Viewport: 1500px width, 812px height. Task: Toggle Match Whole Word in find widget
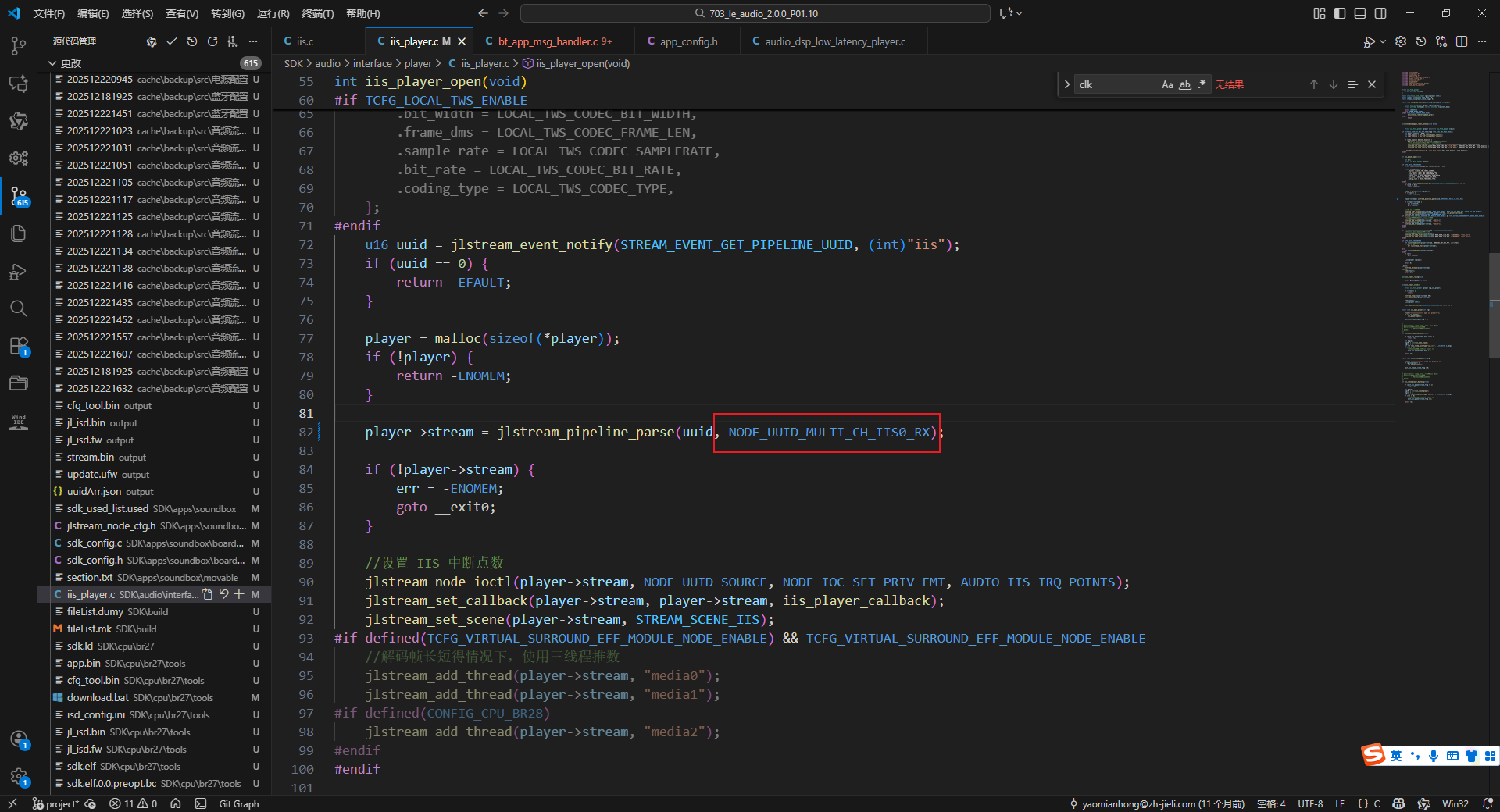coord(1185,84)
